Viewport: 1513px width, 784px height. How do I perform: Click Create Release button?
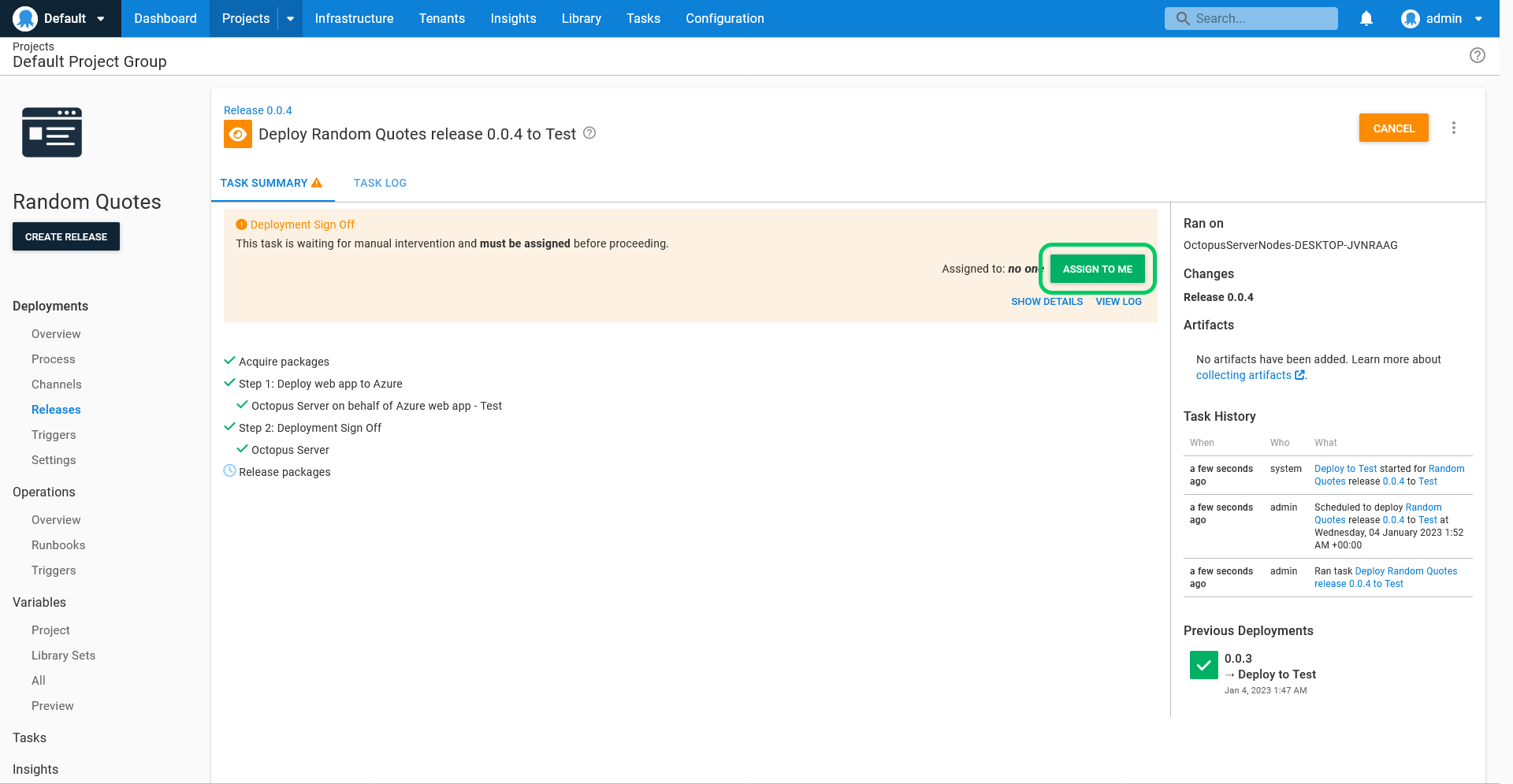pos(66,236)
